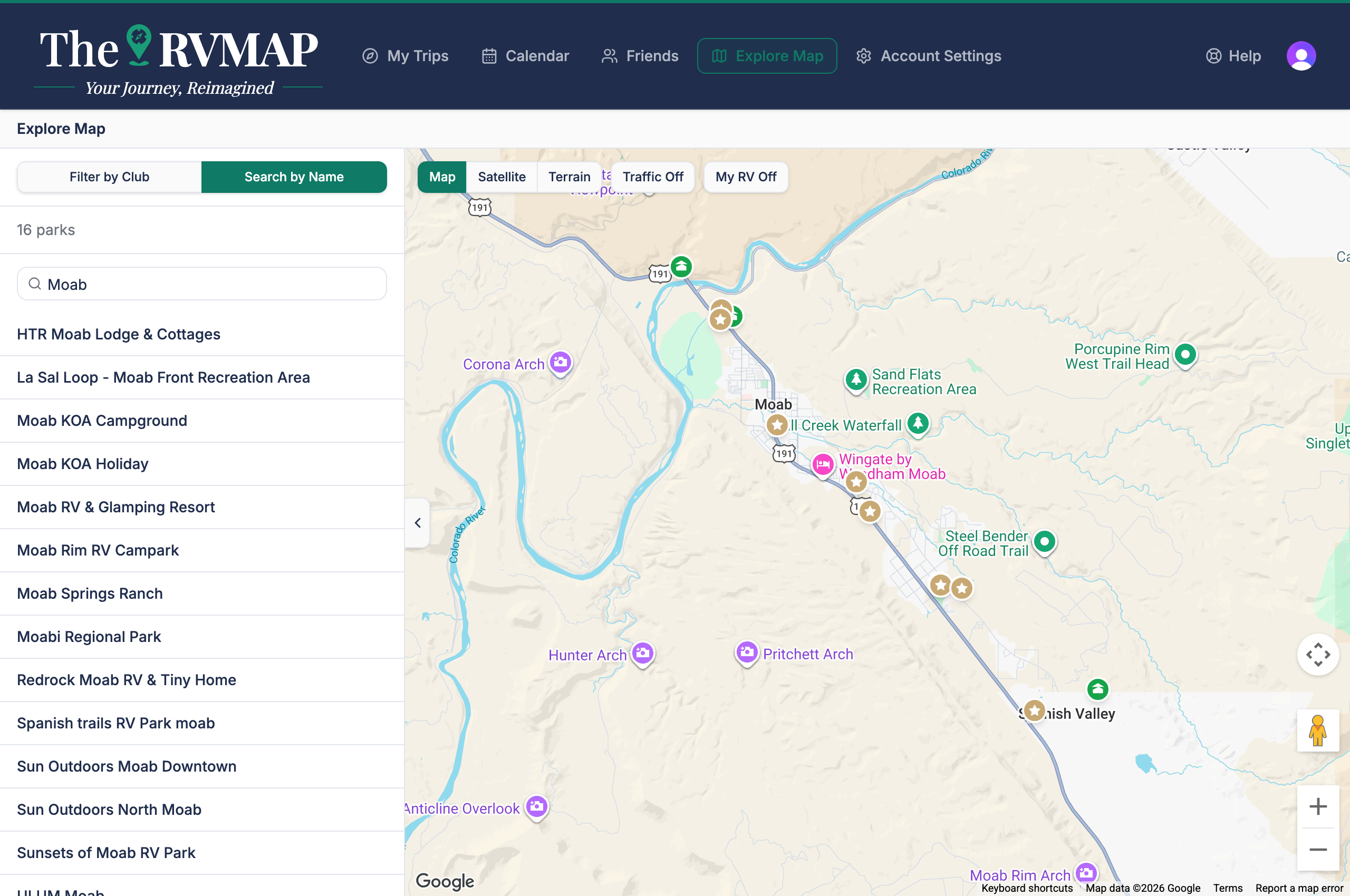The image size is (1350, 896).
Task: Toggle the Traffic Off button
Action: pos(653,177)
